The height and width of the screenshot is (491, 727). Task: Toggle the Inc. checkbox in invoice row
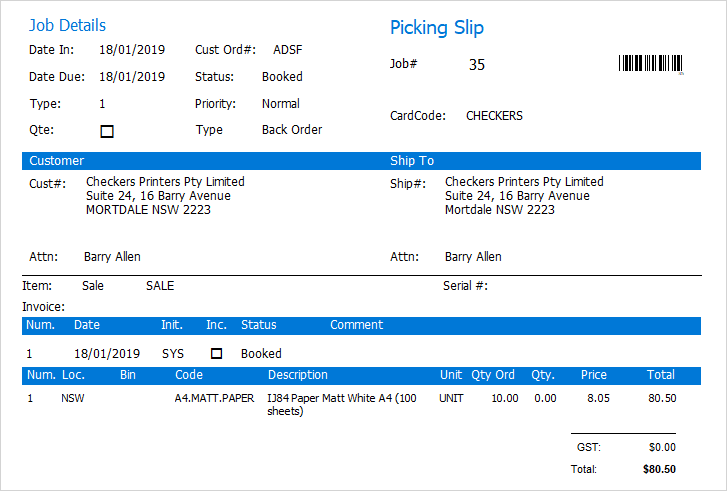click(x=216, y=354)
